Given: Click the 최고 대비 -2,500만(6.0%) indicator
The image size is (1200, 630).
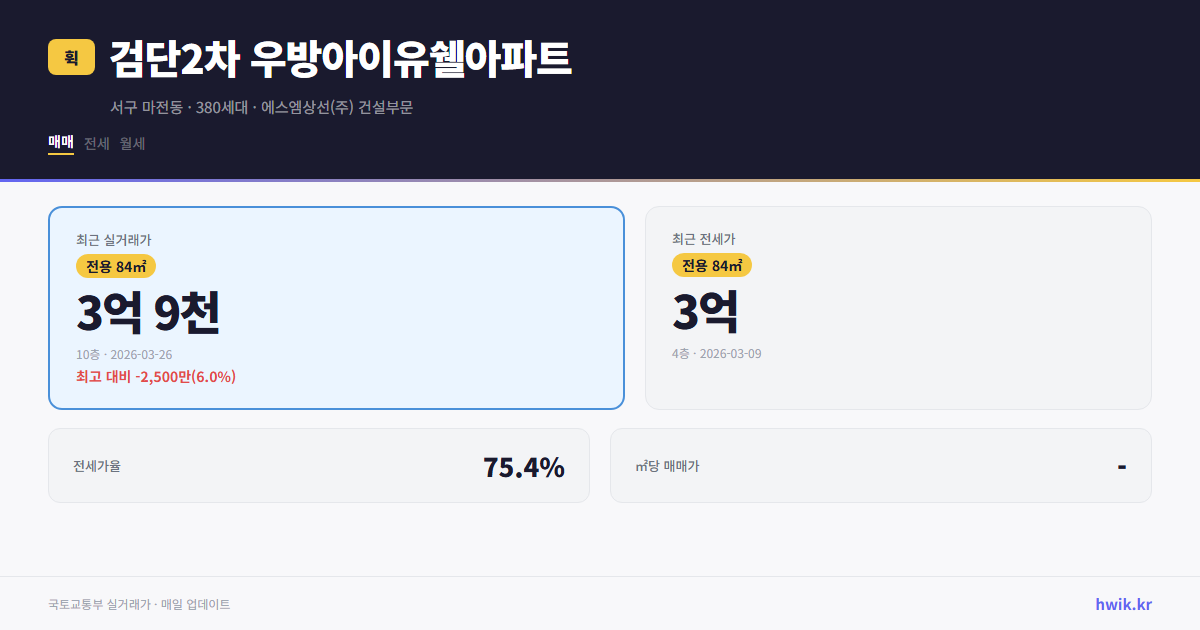Looking at the screenshot, I should point(155,376).
